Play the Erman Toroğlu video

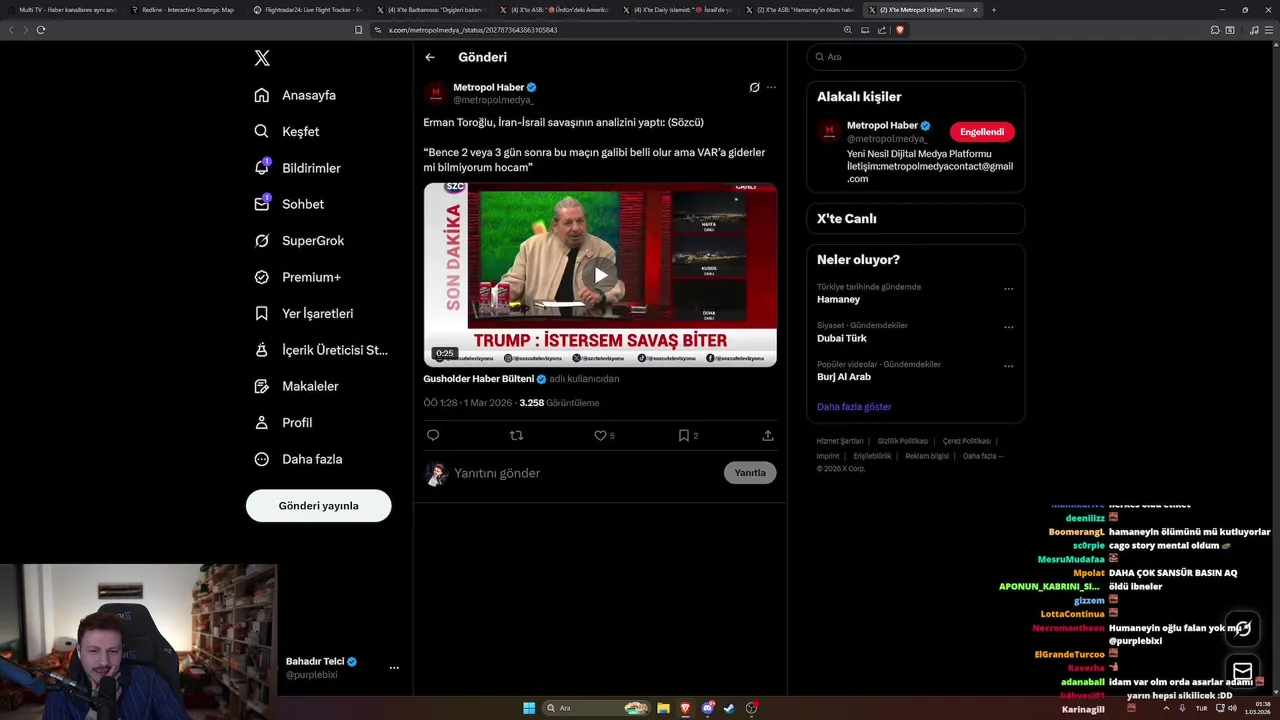point(600,275)
